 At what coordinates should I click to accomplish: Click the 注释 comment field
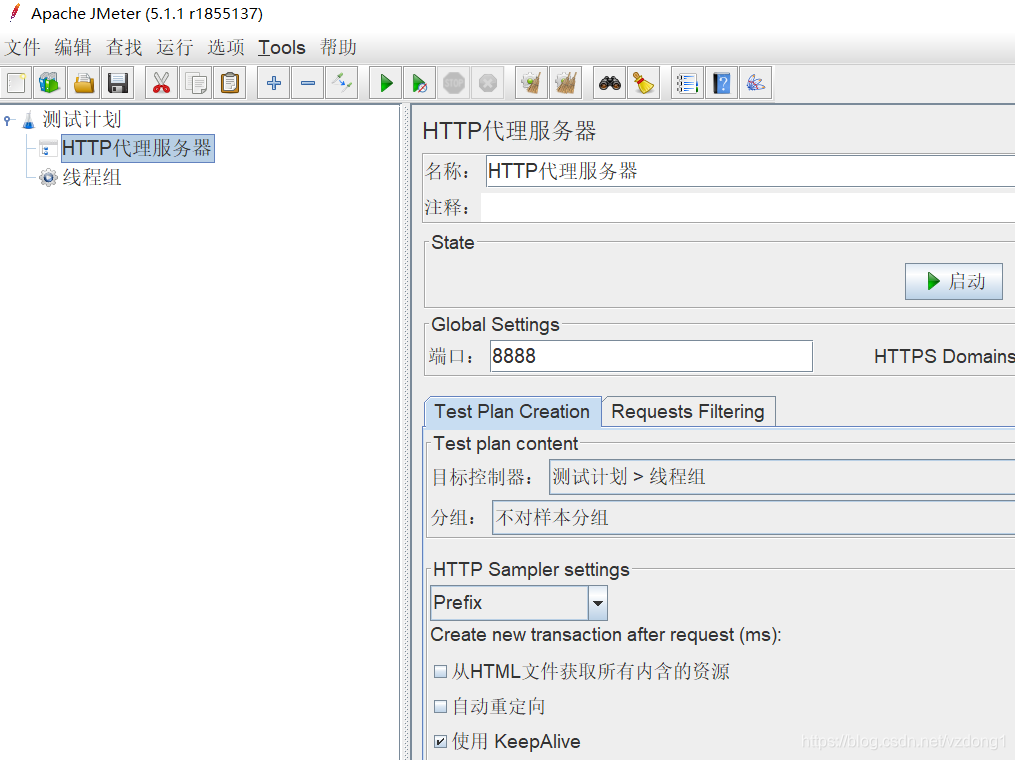point(748,207)
